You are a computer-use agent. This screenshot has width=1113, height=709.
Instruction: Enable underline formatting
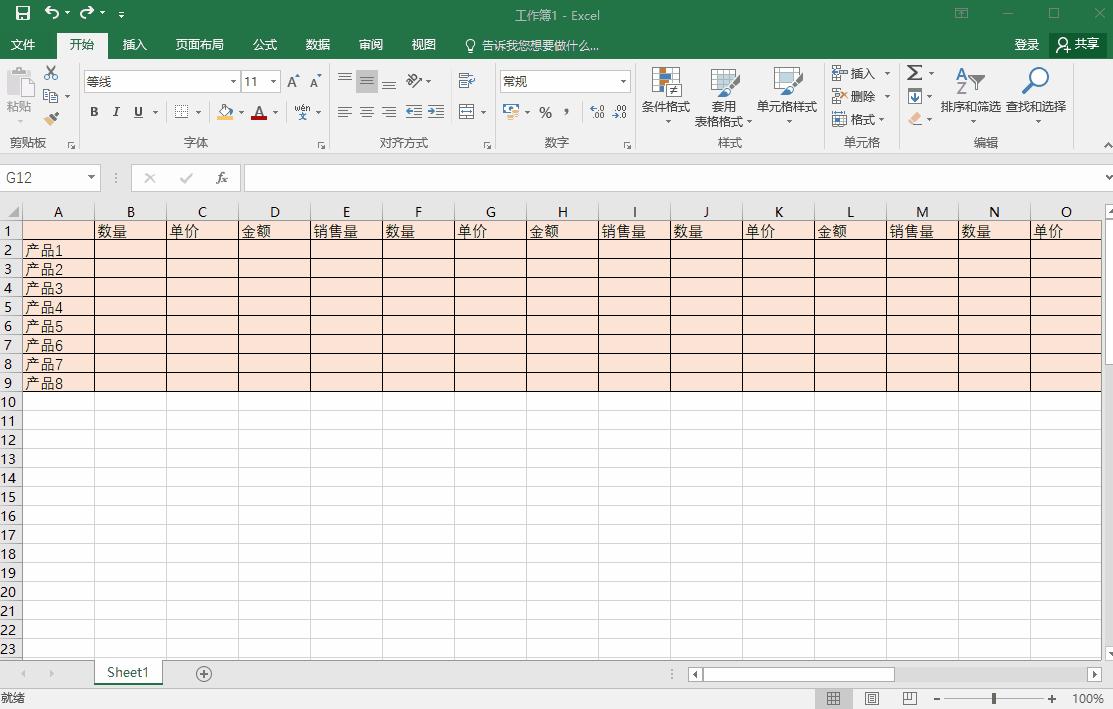coord(136,112)
